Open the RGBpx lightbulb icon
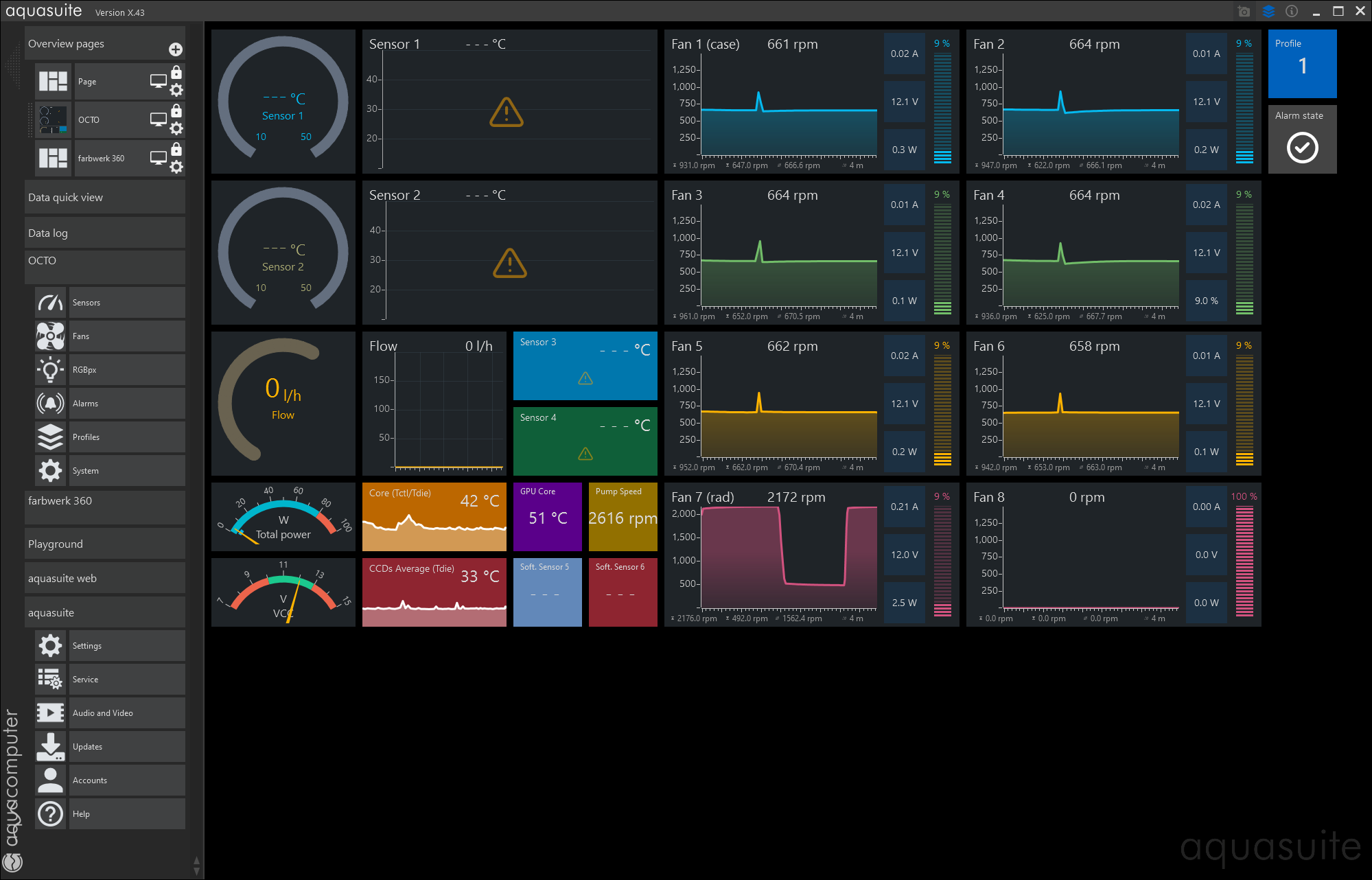This screenshot has width=1372, height=880. (51, 370)
